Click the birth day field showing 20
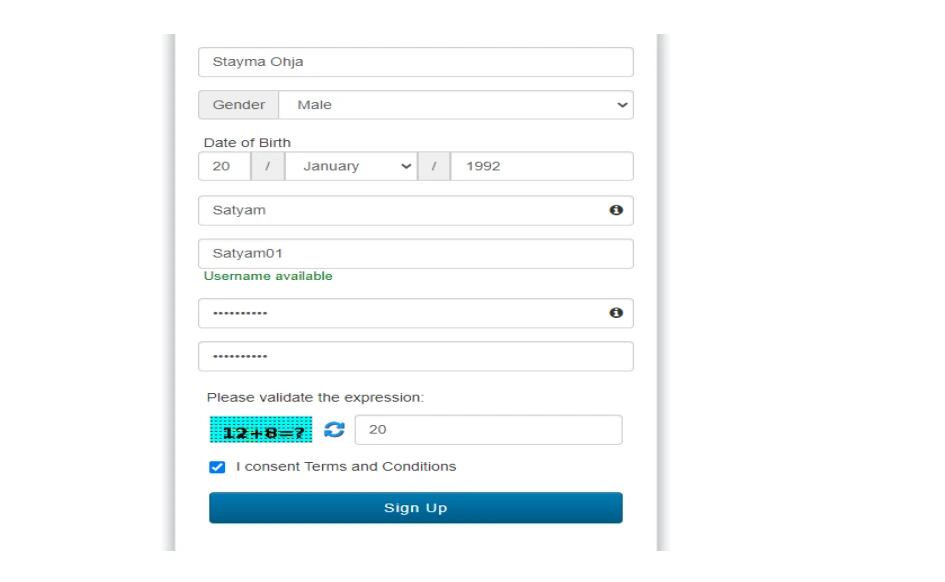 [x=223, y=166]
